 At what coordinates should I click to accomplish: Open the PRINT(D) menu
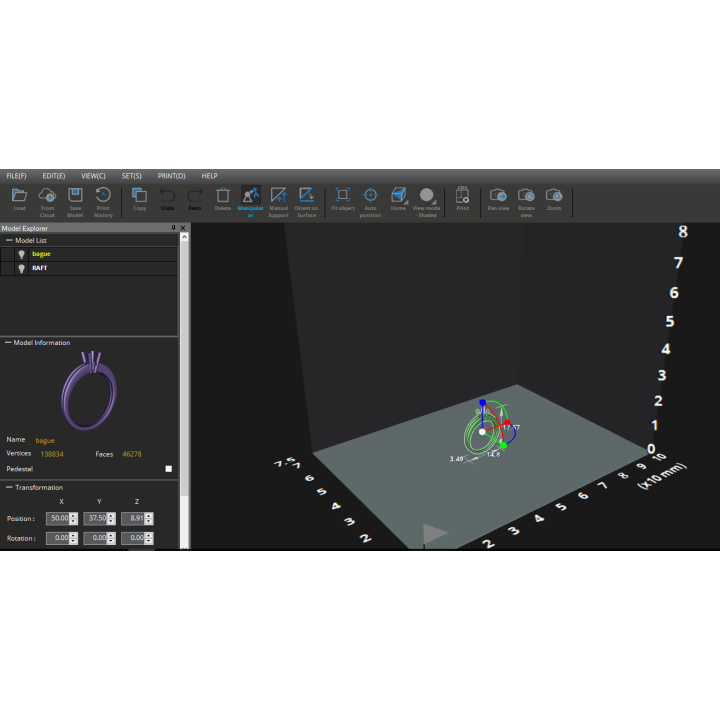(x=171, y=176)
